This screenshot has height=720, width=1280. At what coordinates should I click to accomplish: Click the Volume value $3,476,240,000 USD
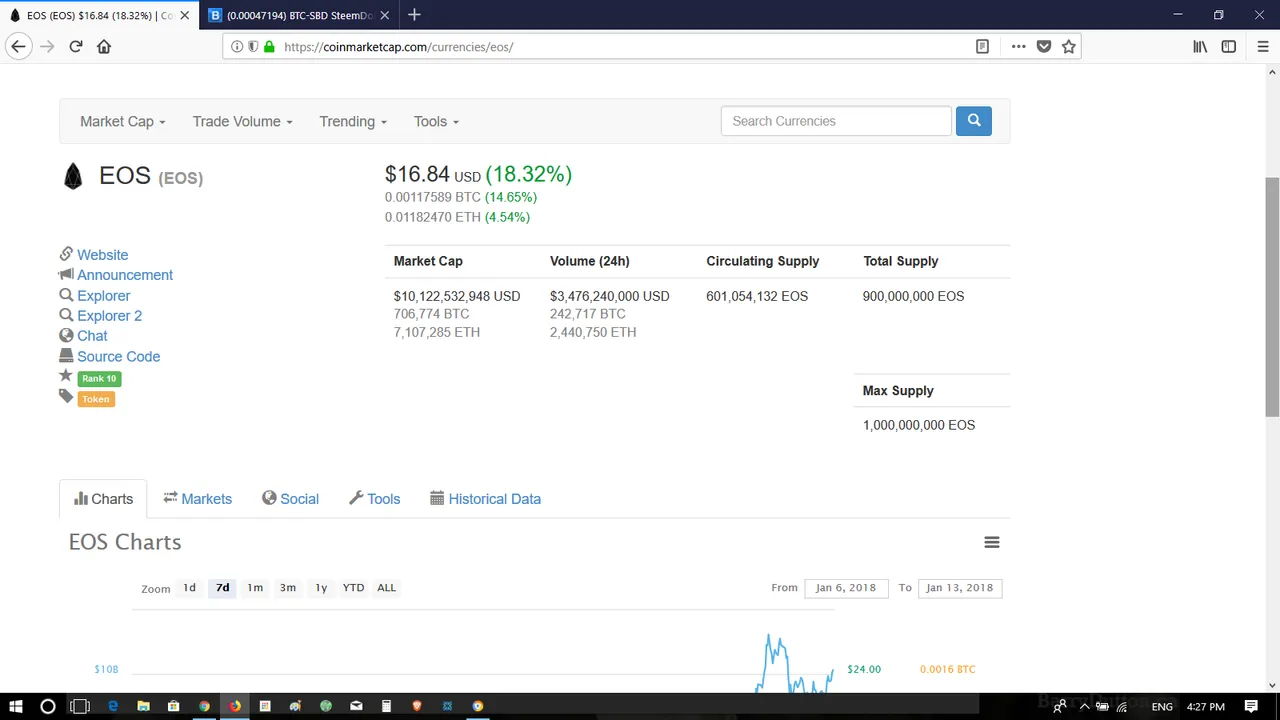(x=609, y=296)
